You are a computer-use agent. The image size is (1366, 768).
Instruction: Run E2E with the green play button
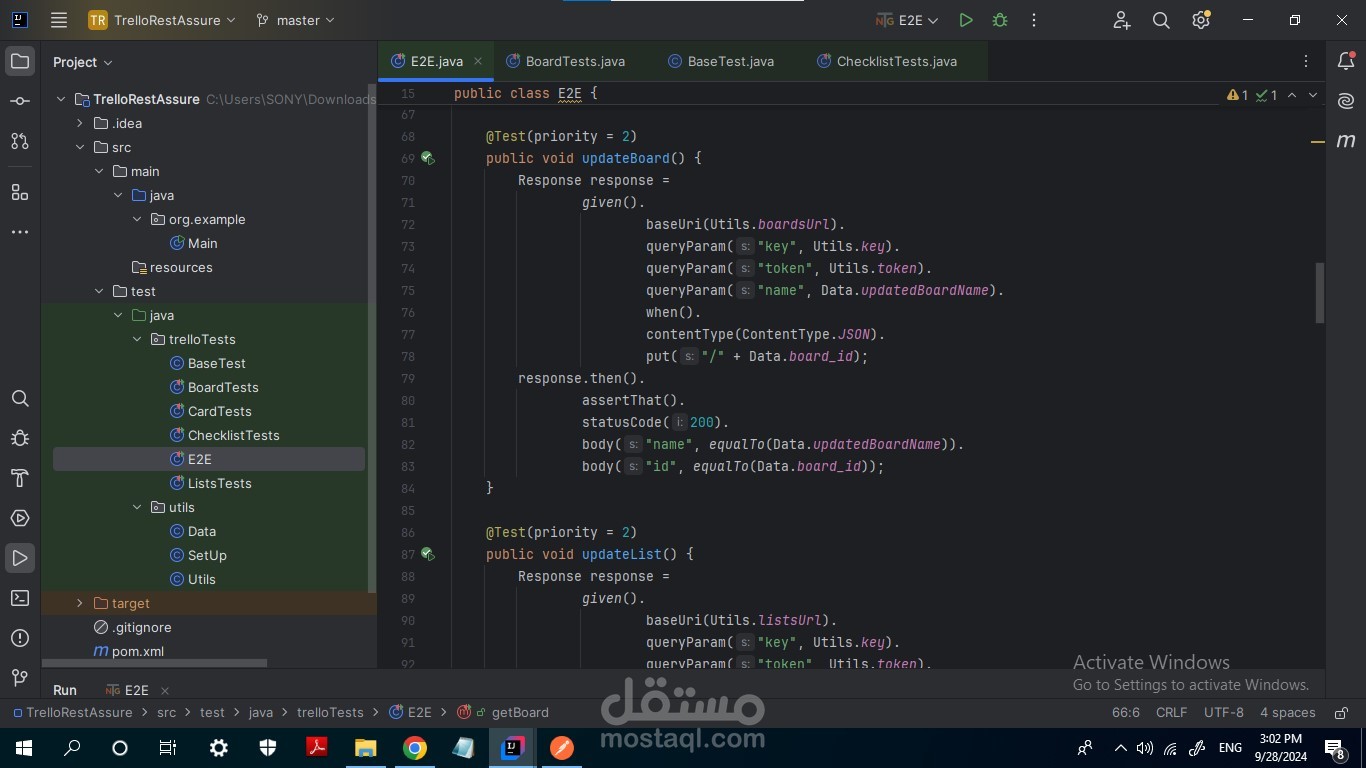coord(965,20)
